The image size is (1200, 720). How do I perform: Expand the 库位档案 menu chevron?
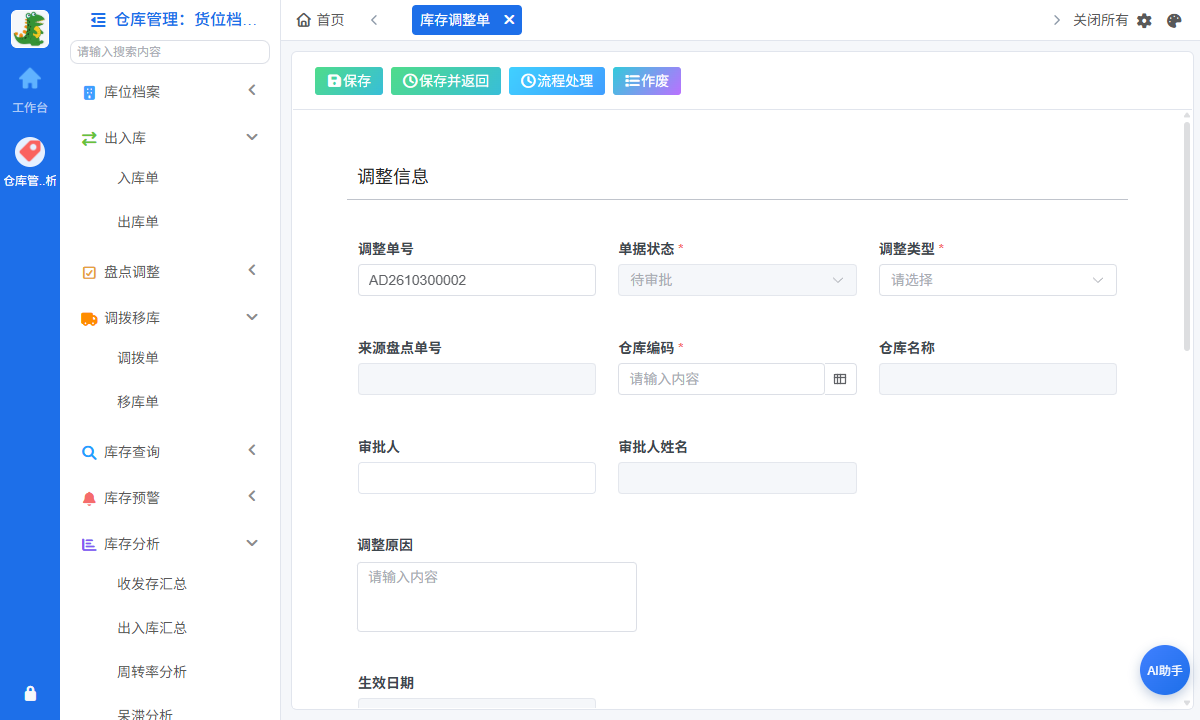pyautogui.click(x=252, y=91)
